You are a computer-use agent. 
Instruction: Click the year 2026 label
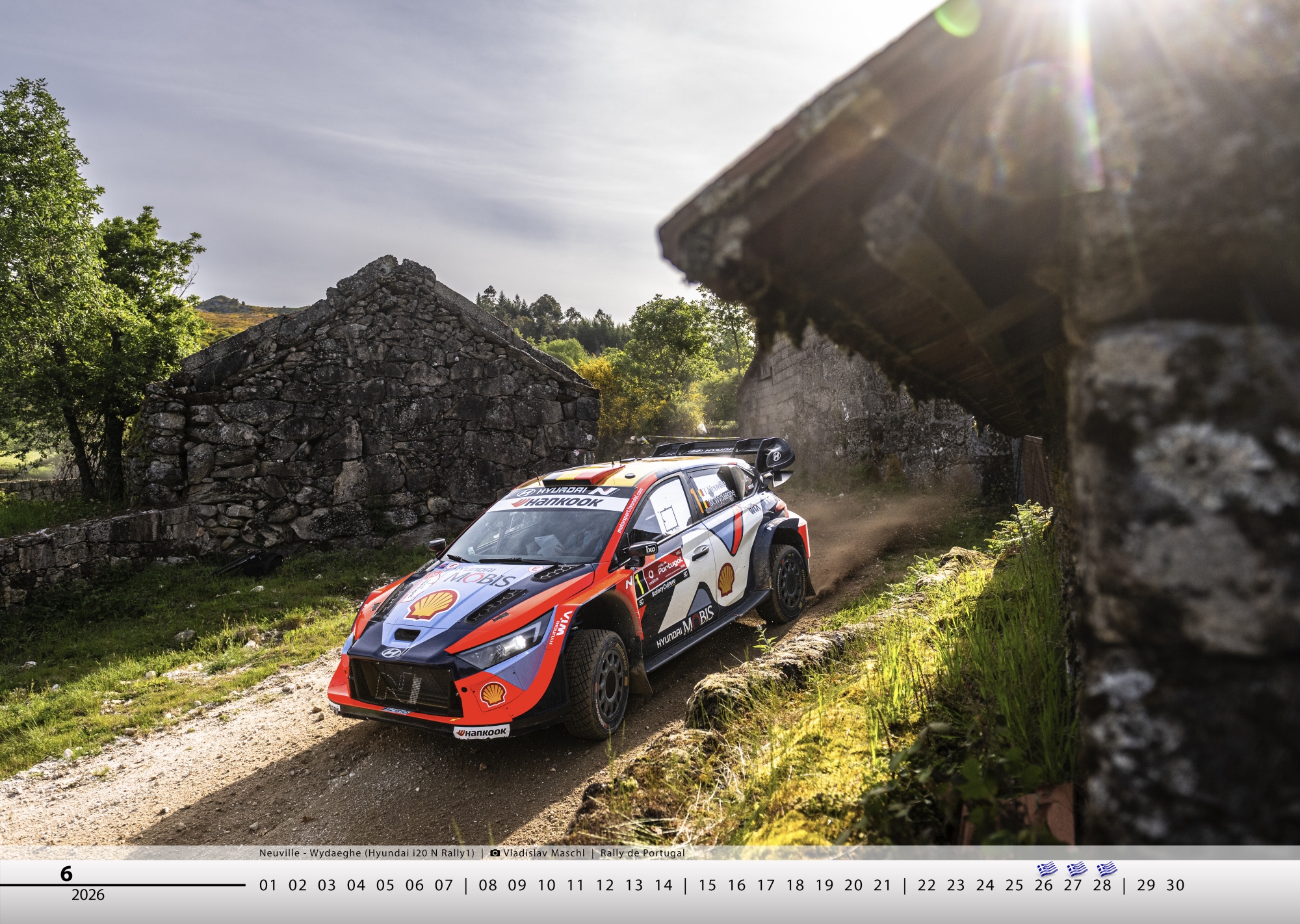click(x=88, y=895)
